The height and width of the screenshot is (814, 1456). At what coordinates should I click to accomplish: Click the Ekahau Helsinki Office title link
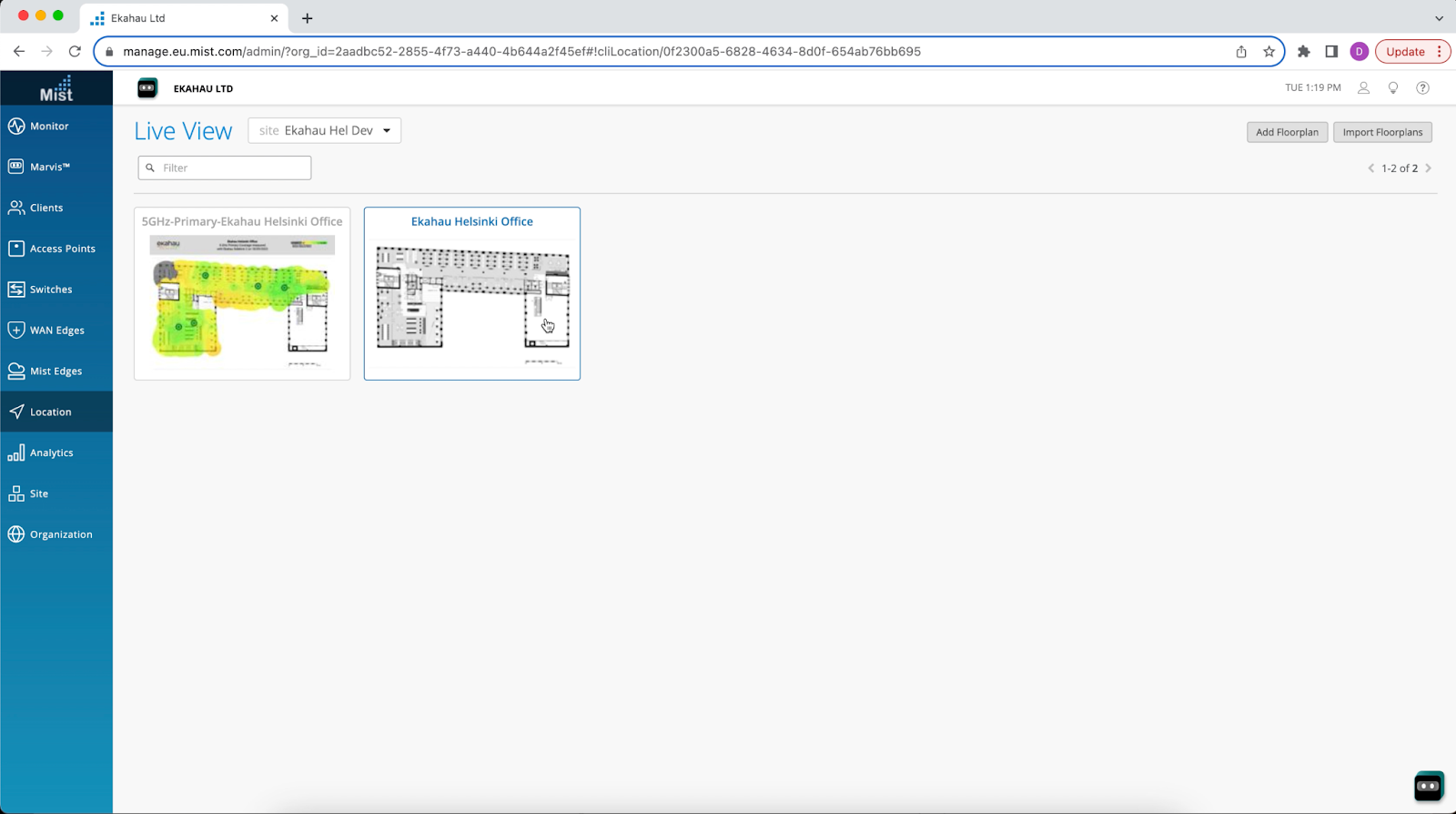tap(472, 221)
